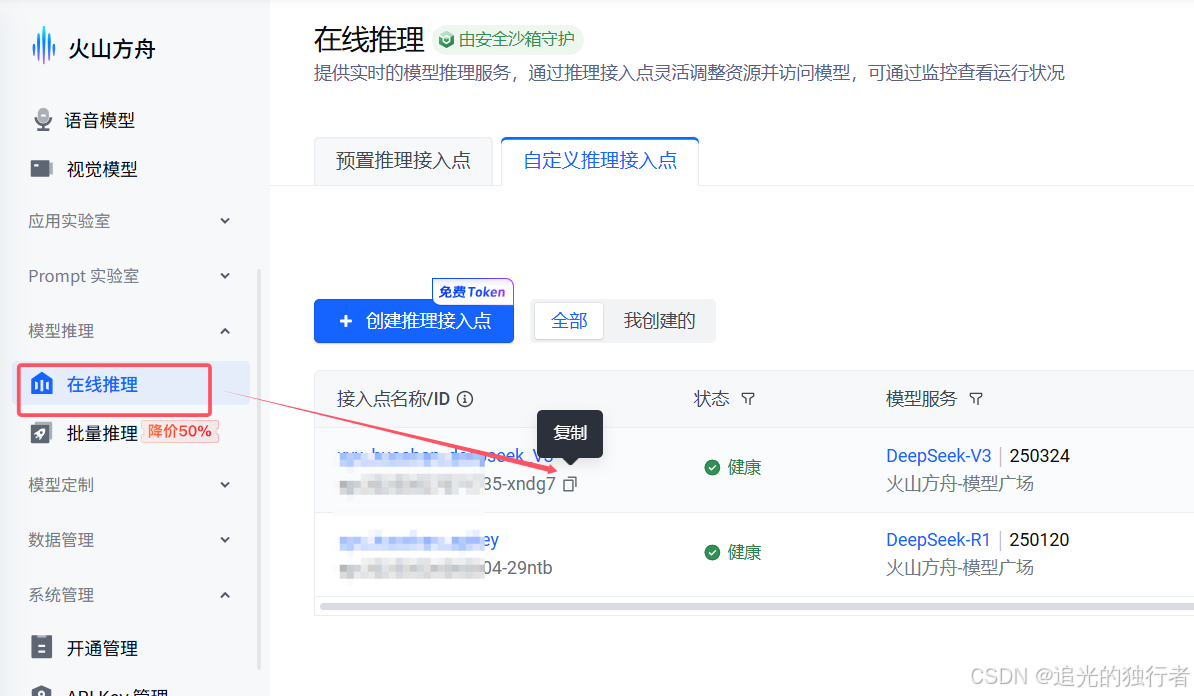Click 创建推理接入点 button
The width and height of the screenshot is (1194, 696).
point(413,321)
